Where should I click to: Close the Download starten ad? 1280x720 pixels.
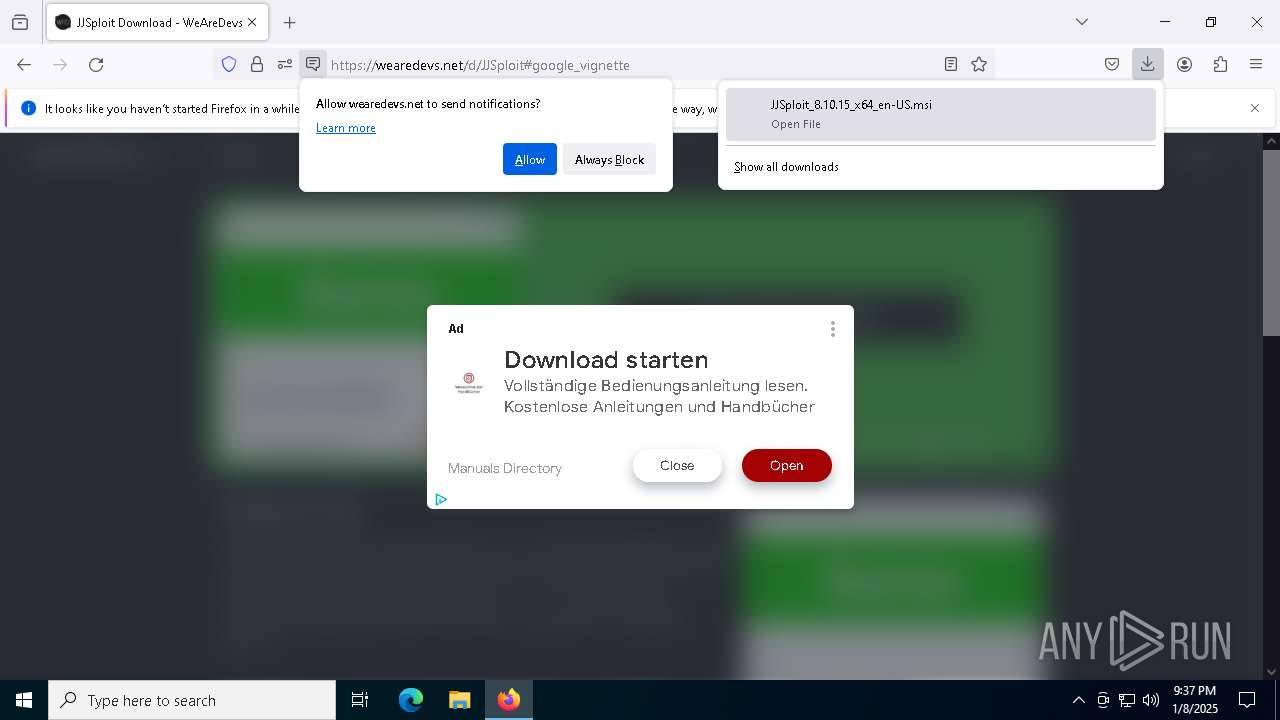677,465
